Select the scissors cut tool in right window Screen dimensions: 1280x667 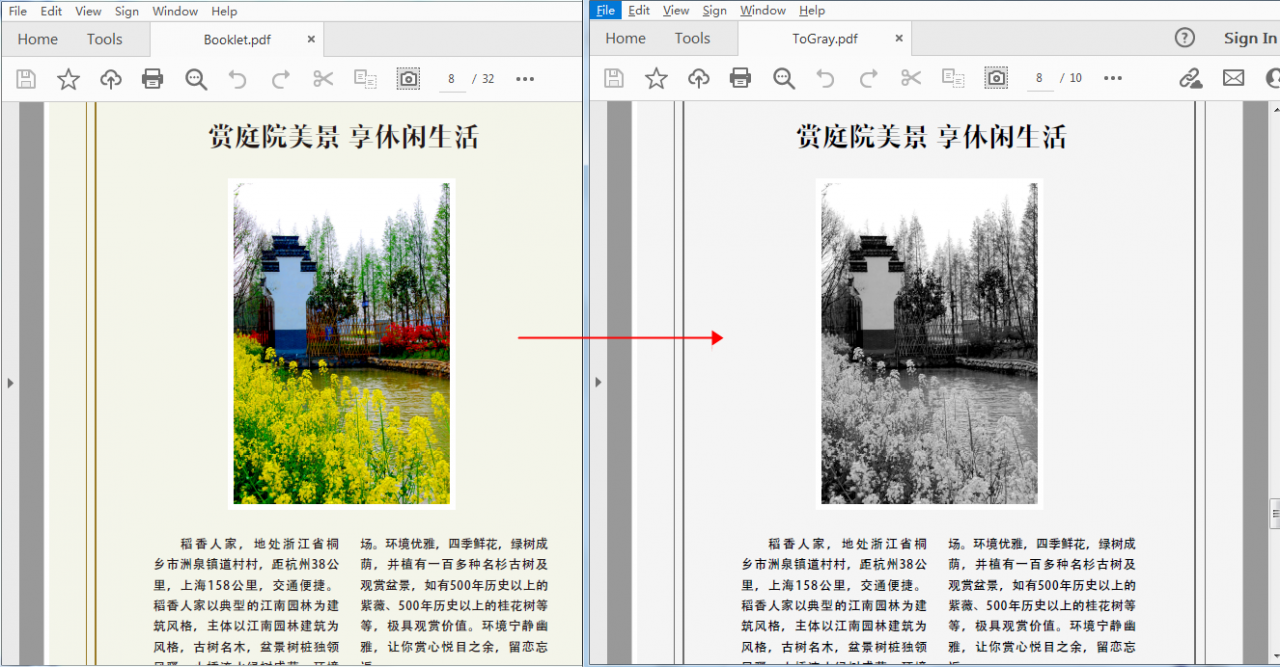pyautogui.click(x=910, y=77)
